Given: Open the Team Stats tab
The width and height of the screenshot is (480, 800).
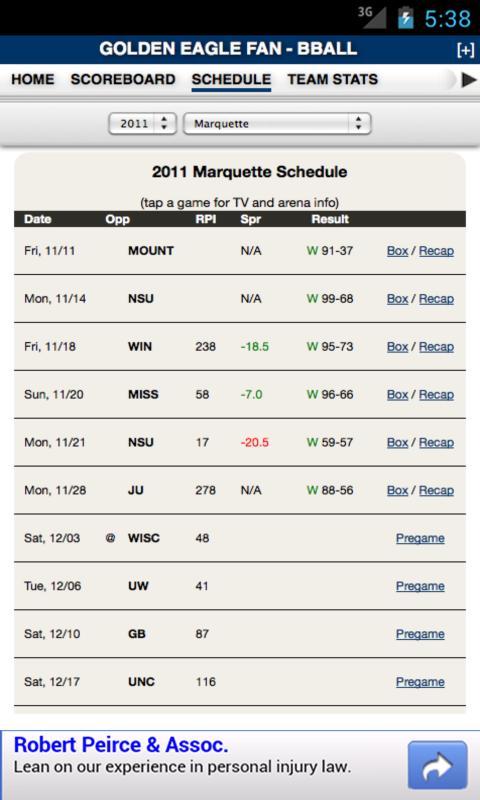Looking at the screenshot, I should pyautogui.click(x=333, y=80).
